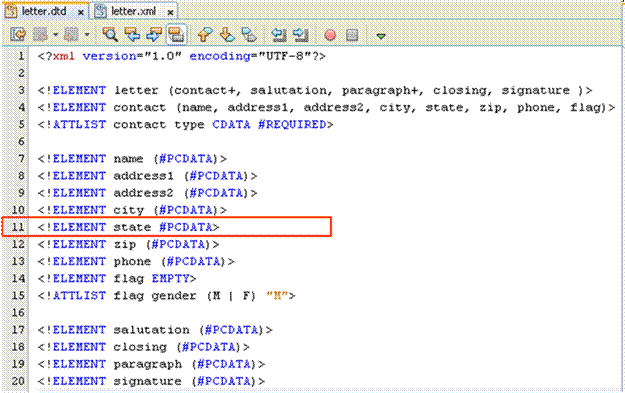Click the letter.dtd tab file icon

coord(11,11)
